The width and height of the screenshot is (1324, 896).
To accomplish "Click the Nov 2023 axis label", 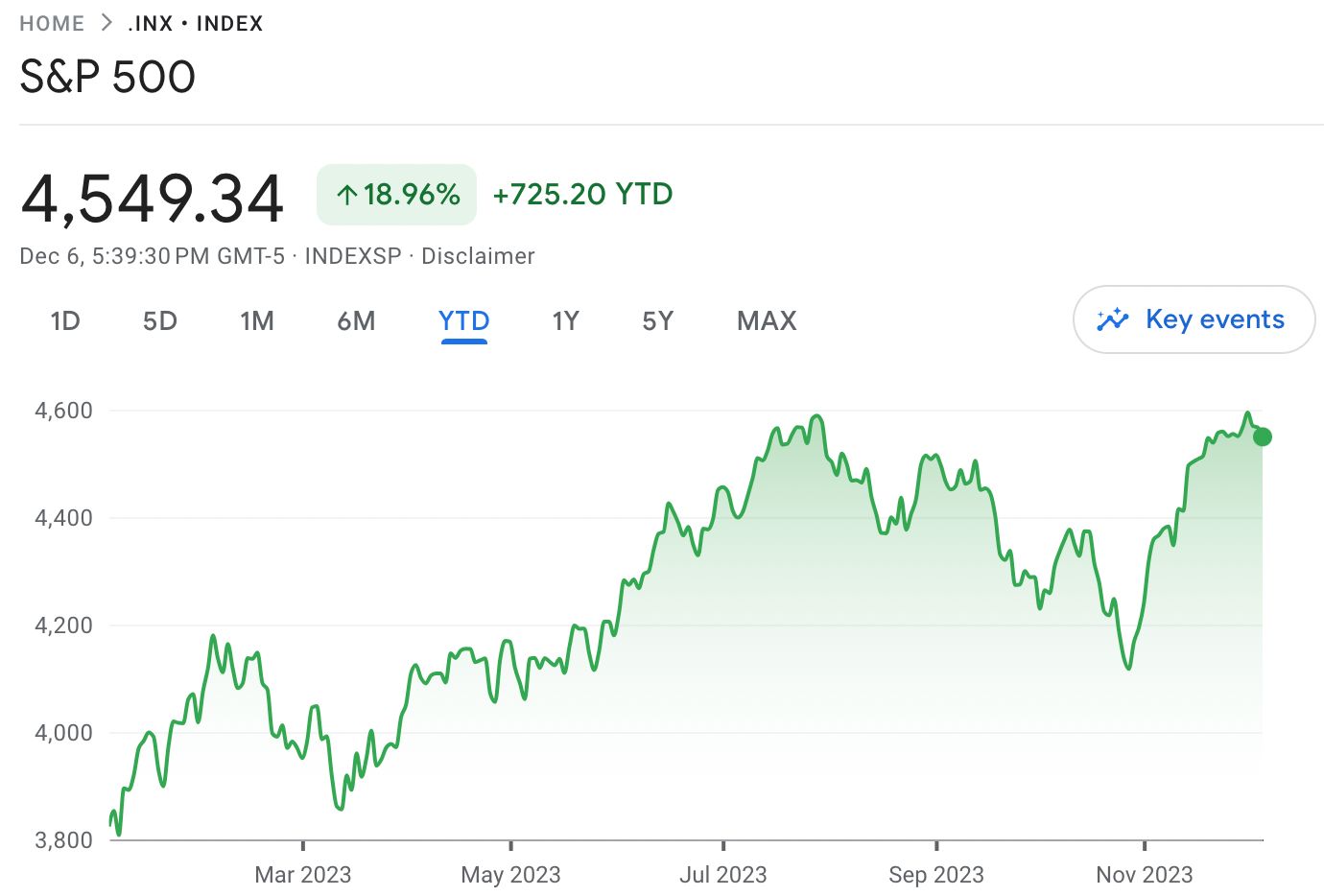I will tap(1145, 874).
